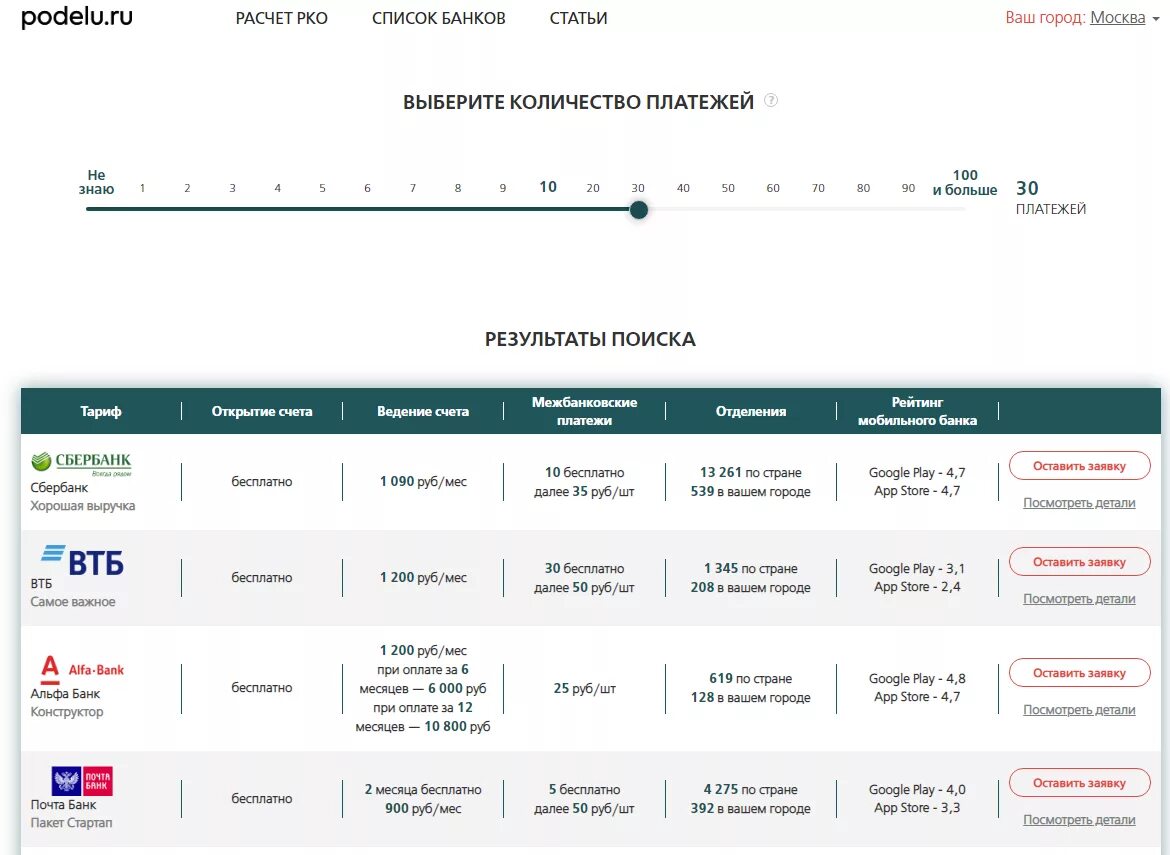
Task: Click Оставить заявку for Сбербанк
Action: [x=1079, y=465]
